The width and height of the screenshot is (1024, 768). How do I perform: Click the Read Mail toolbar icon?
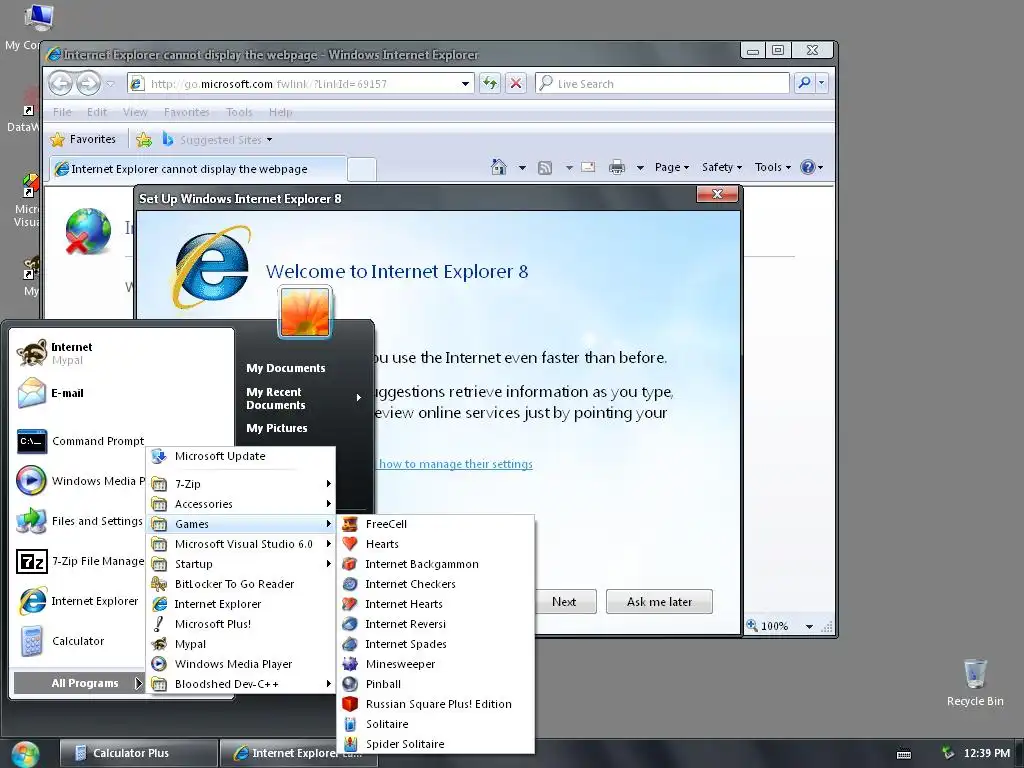(x=588, y=167)
